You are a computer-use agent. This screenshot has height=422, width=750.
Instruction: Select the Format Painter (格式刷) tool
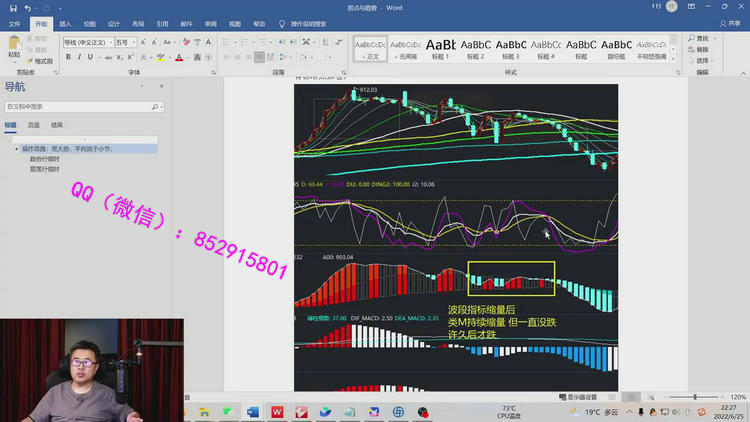41,61
